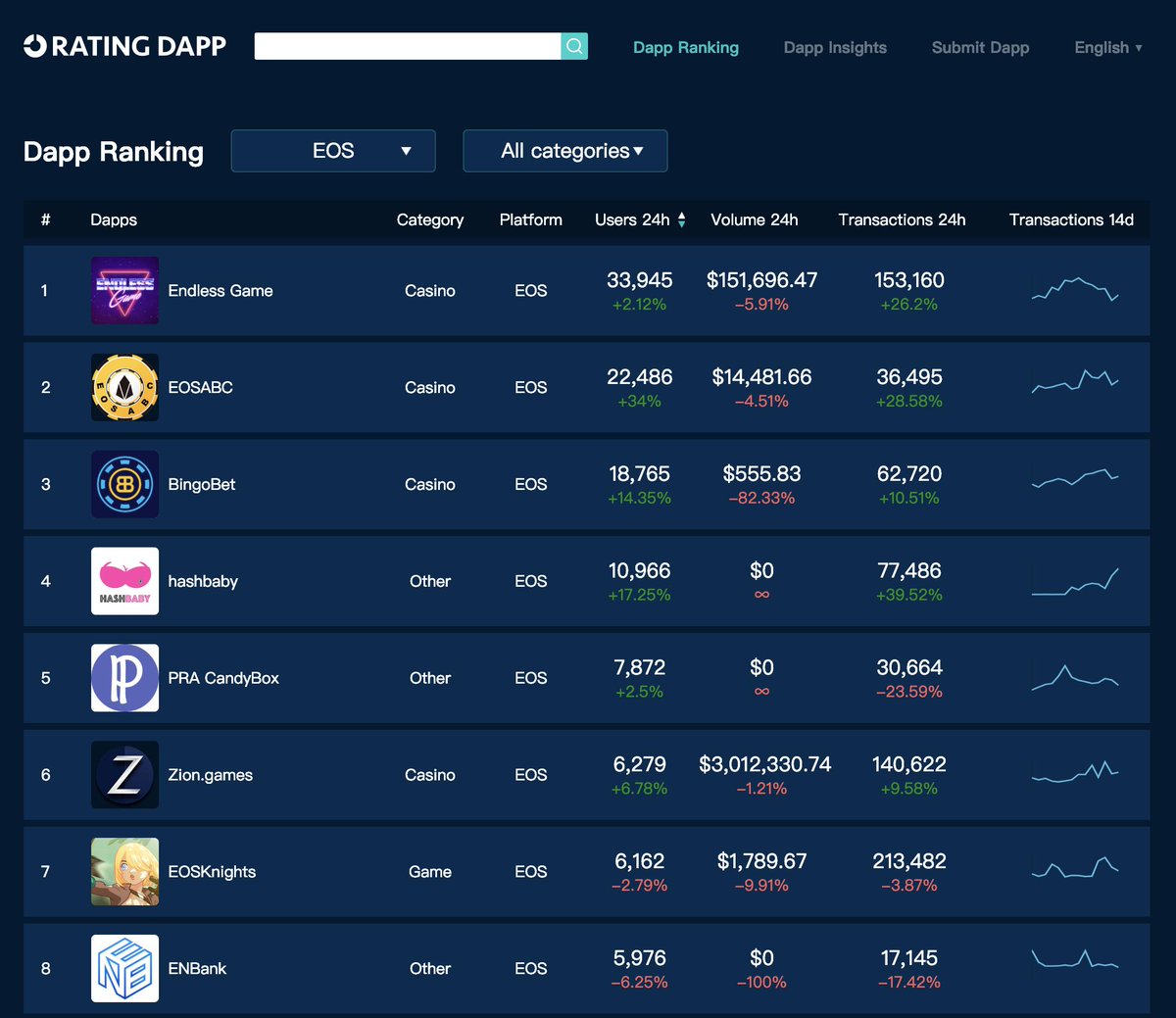This screenshot has width=1176, height=1018.
Task: Click transactions value 213,482
Action: 909,861
